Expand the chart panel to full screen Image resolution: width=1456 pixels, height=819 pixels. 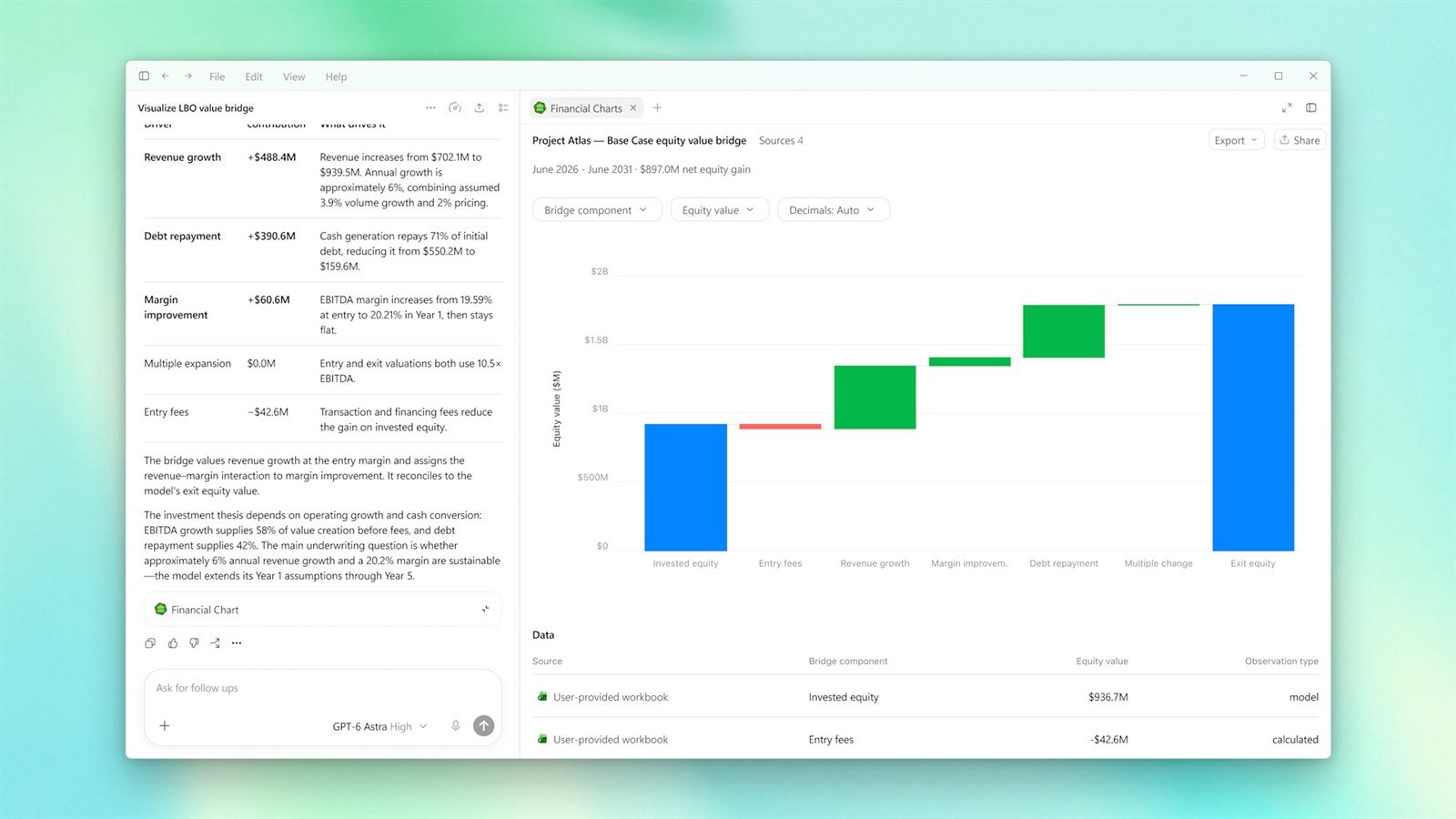pyautogui.click(x=1287, y=108)
